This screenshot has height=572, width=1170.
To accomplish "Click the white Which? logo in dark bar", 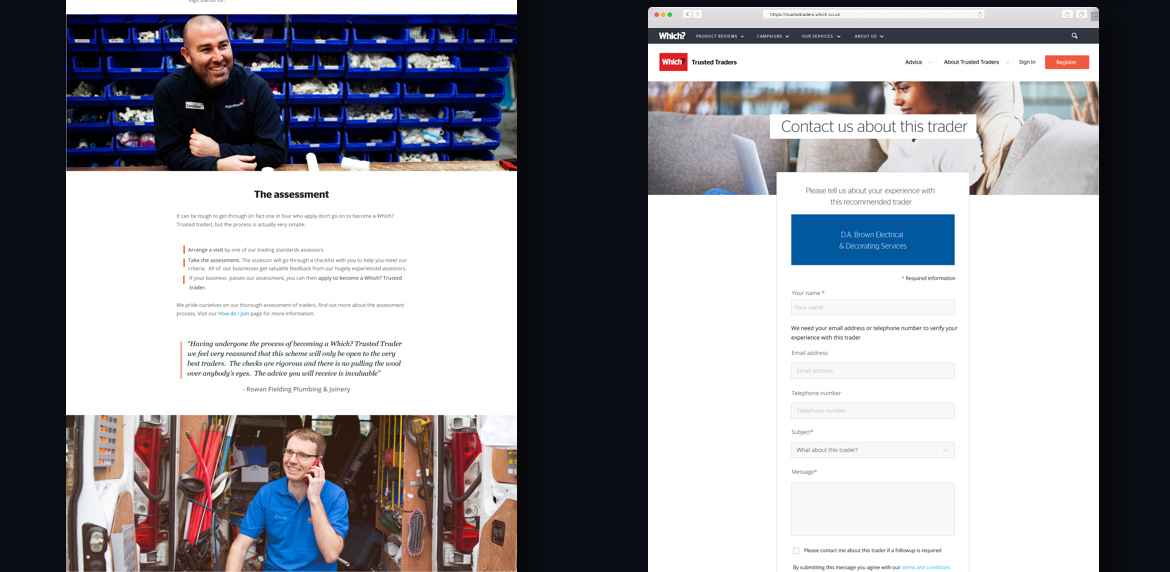I will pyautogui.click(x=672, y=36).
